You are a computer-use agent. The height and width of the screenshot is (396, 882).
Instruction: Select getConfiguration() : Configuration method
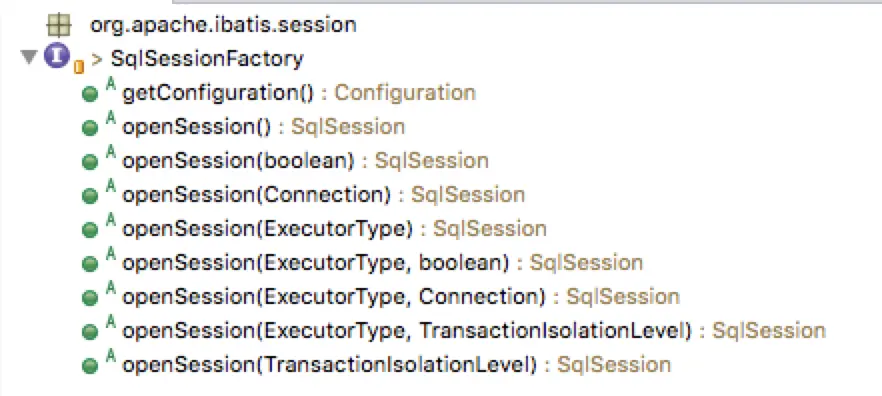click(x=299, y=93)
